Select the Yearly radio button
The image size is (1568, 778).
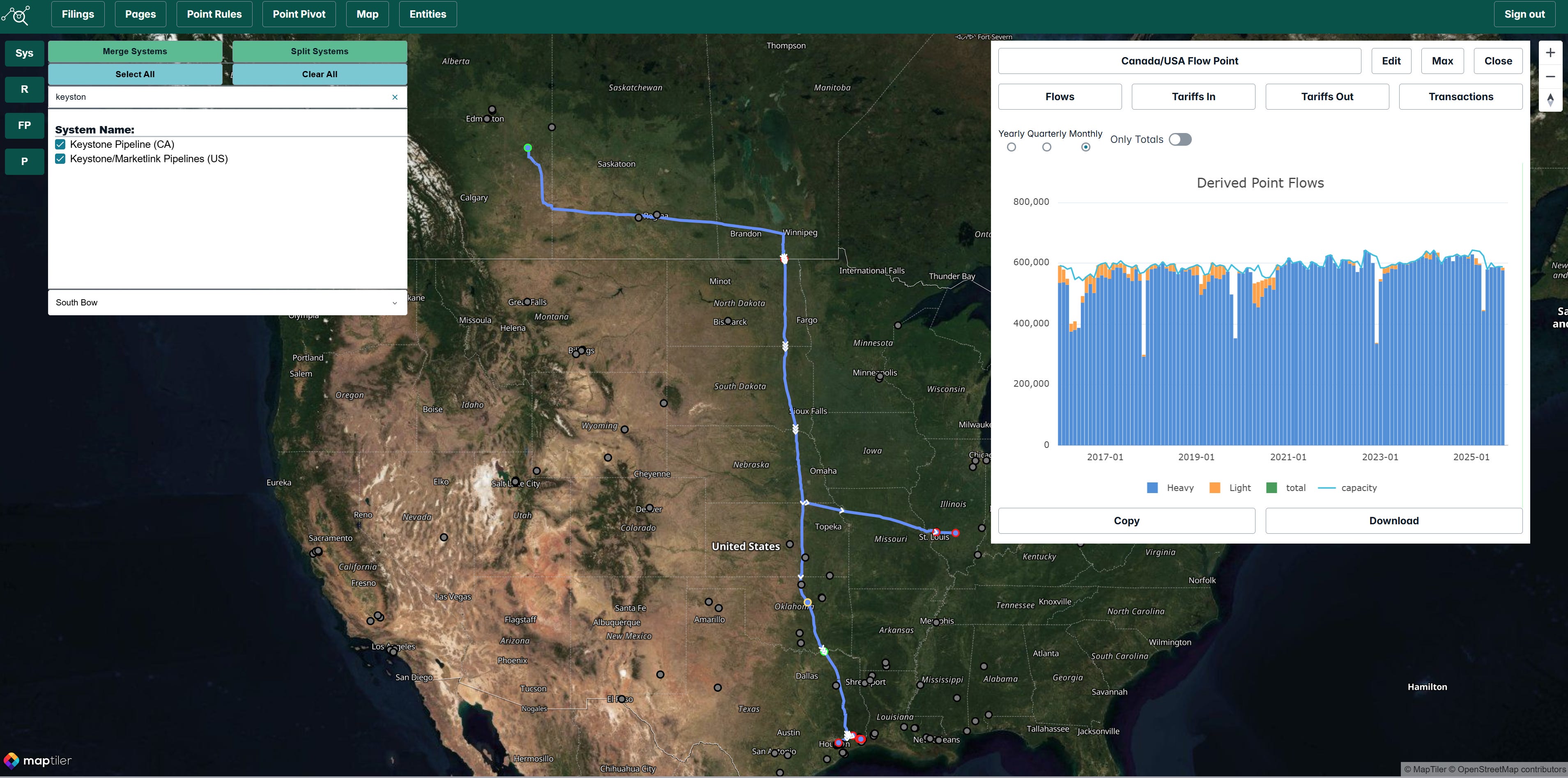1011,147
